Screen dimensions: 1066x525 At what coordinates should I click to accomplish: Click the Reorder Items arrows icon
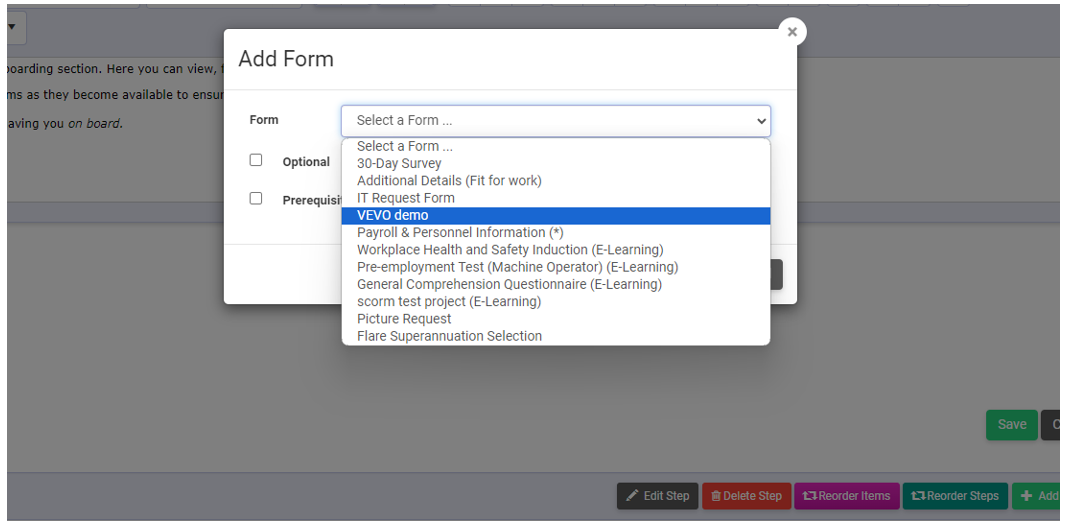click(x=810, y=496)
